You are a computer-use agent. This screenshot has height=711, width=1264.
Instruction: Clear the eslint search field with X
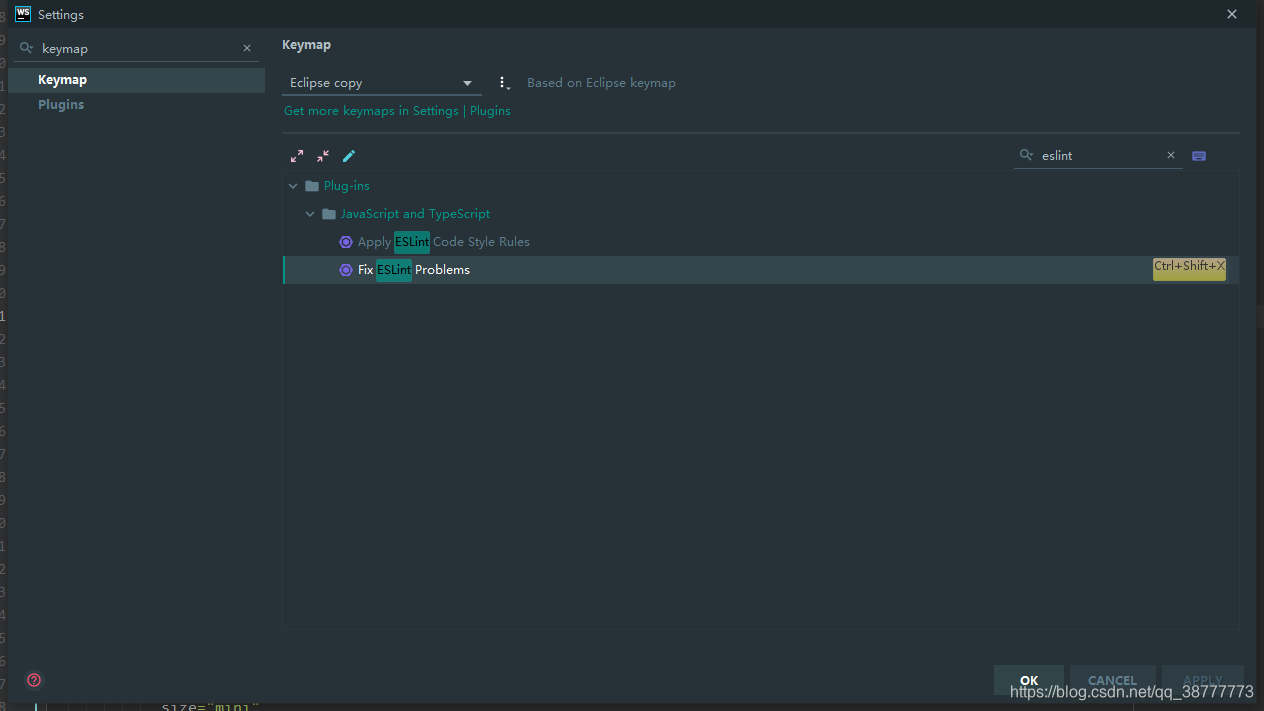(1171, 155)
